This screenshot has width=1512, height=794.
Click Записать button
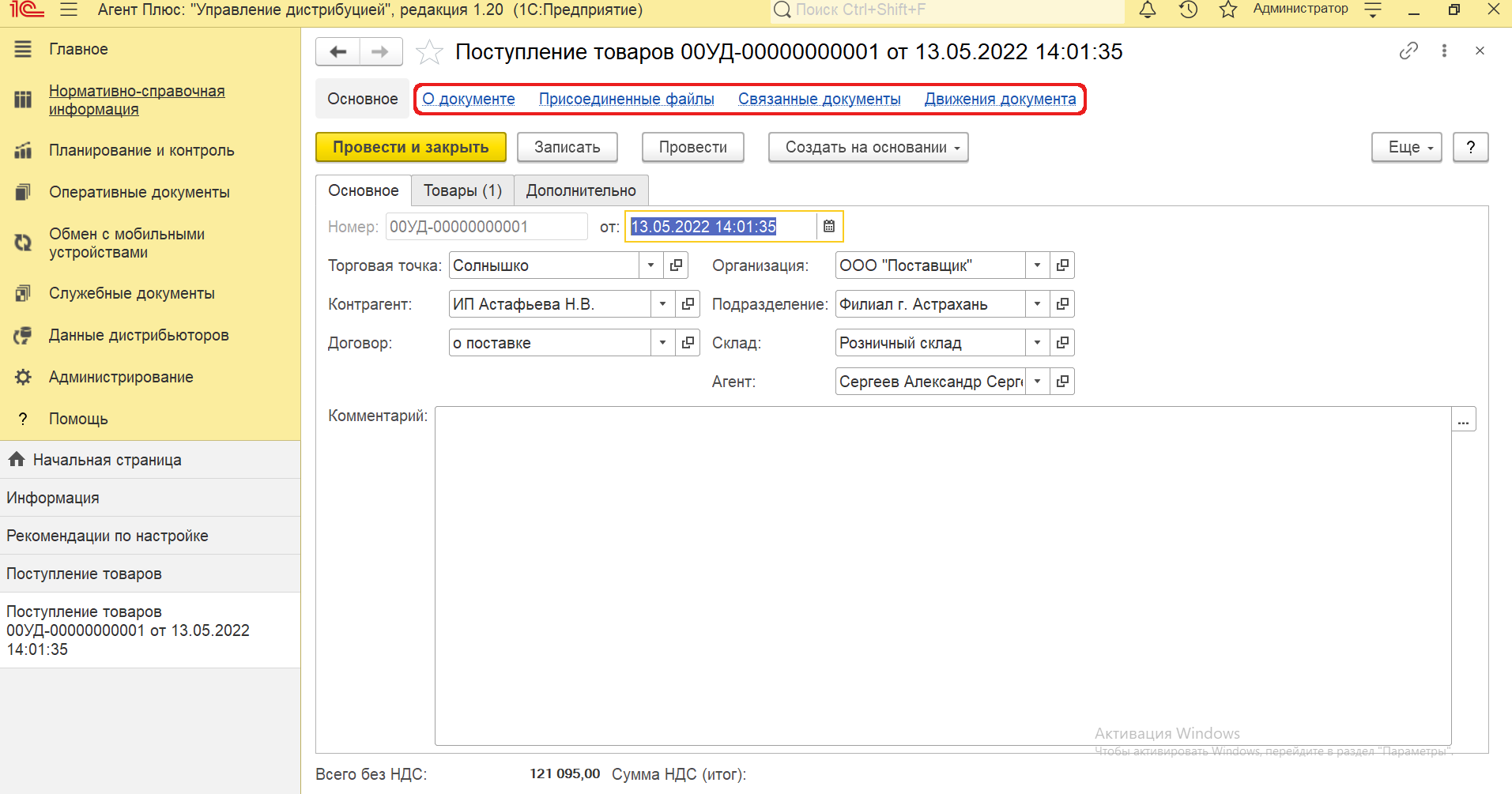click(x=567, y=147)
